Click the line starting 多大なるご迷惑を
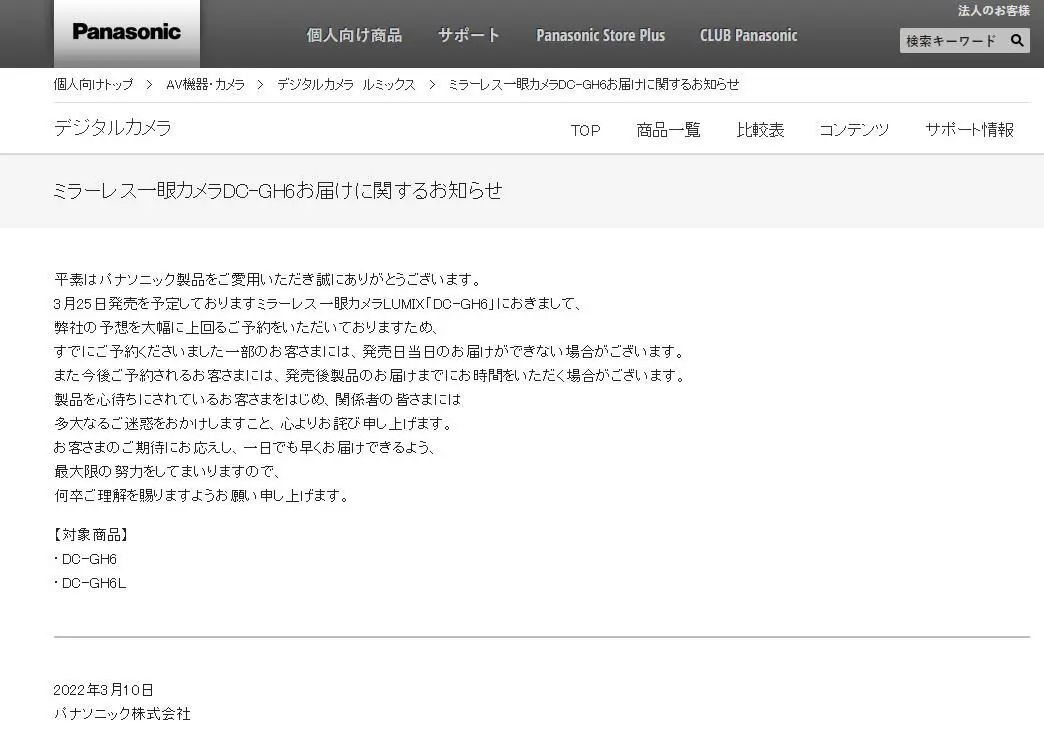This screenshot has width=1044, height=739. 254,423
